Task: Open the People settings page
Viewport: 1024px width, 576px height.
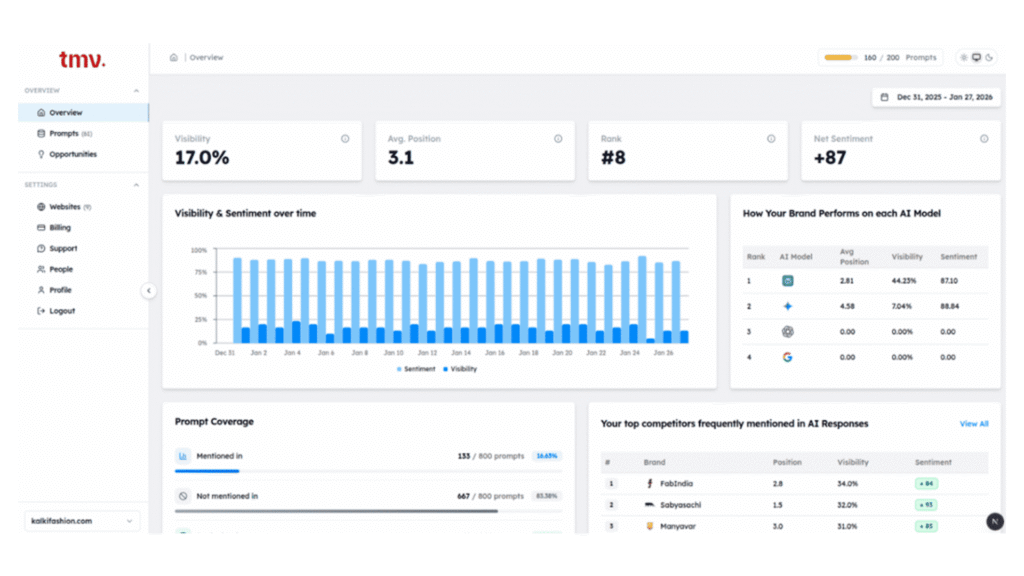Action: click(83, 269)
